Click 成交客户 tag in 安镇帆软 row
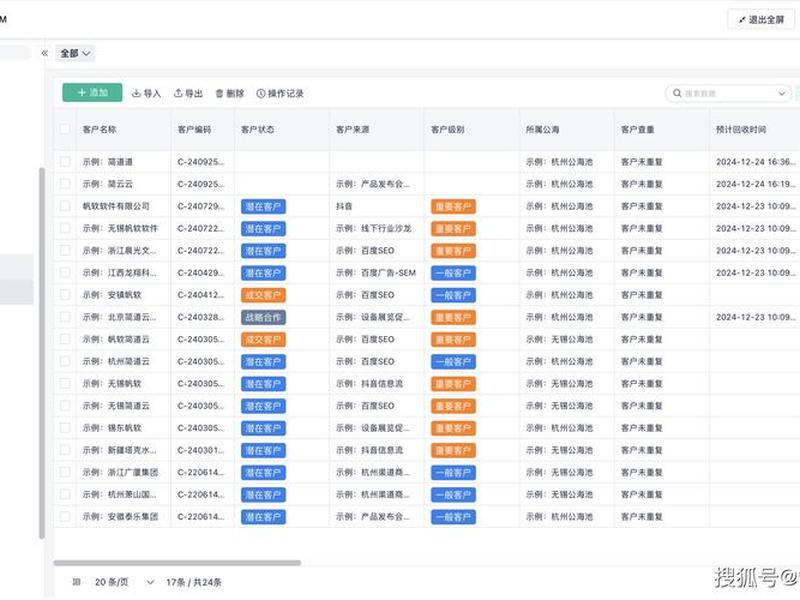 click(x=263, y=295)
